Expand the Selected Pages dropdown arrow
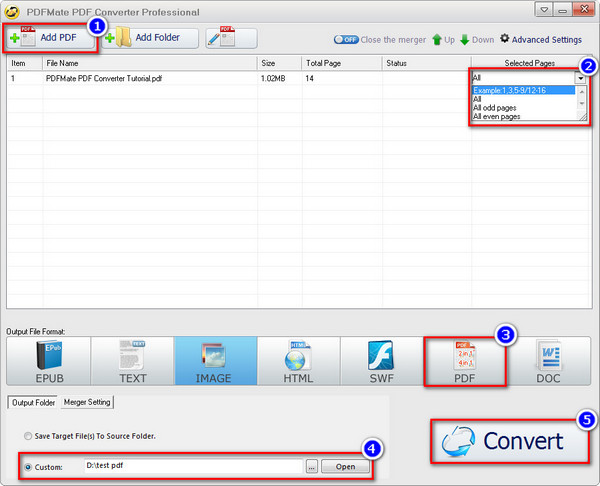Image resolution: width=600 pixels, height=486 pixels. click(x=580, y=78)
